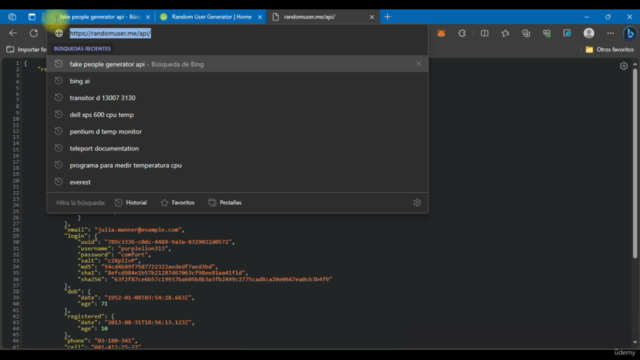640x360 pixels.
Task: Filter search by Favoritos
Action: 178,202
